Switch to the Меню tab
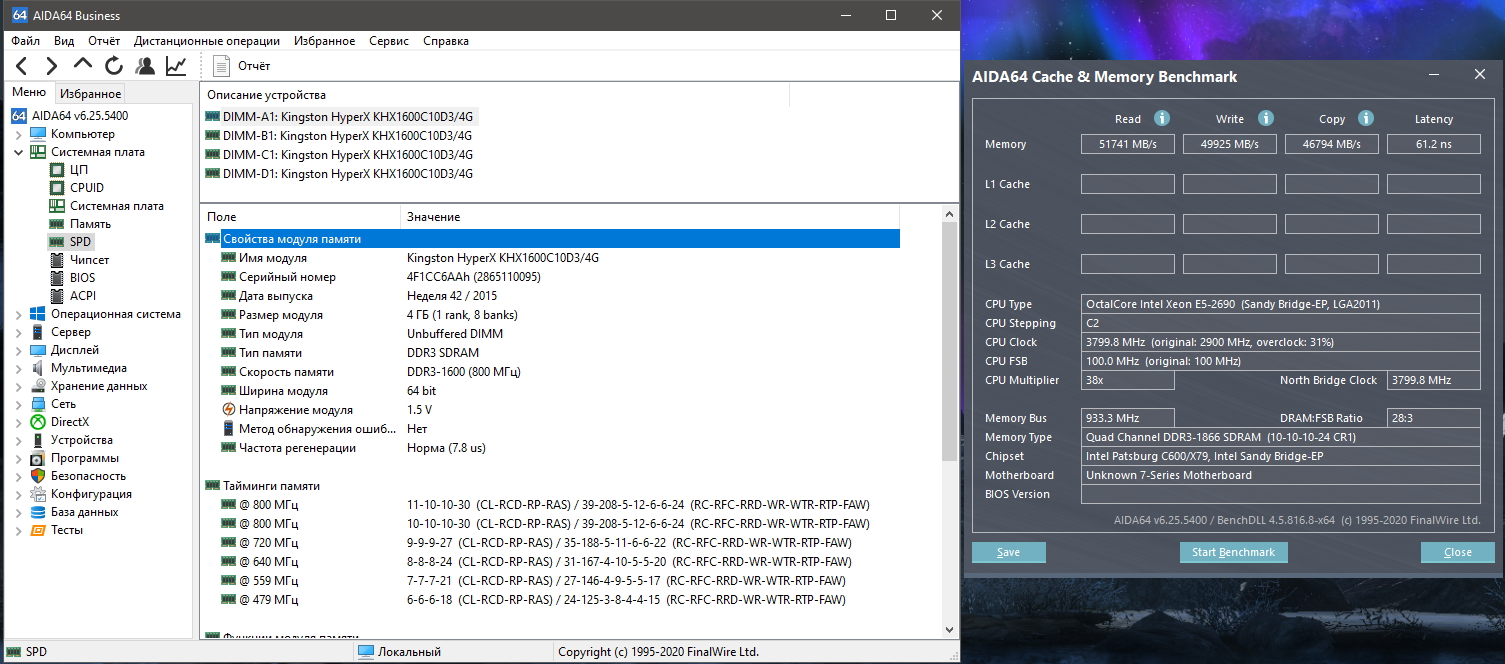1505x664 pixels. (x=28, y=92)
